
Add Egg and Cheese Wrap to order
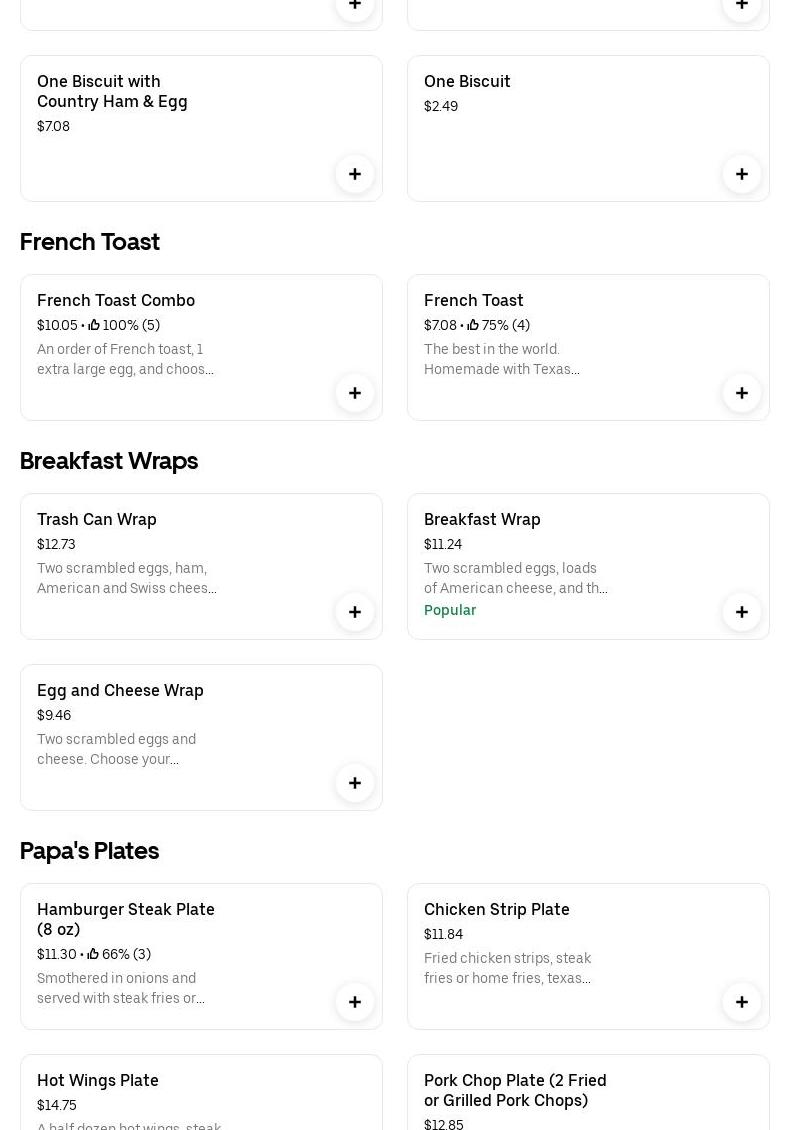click(x=355, y=783)
